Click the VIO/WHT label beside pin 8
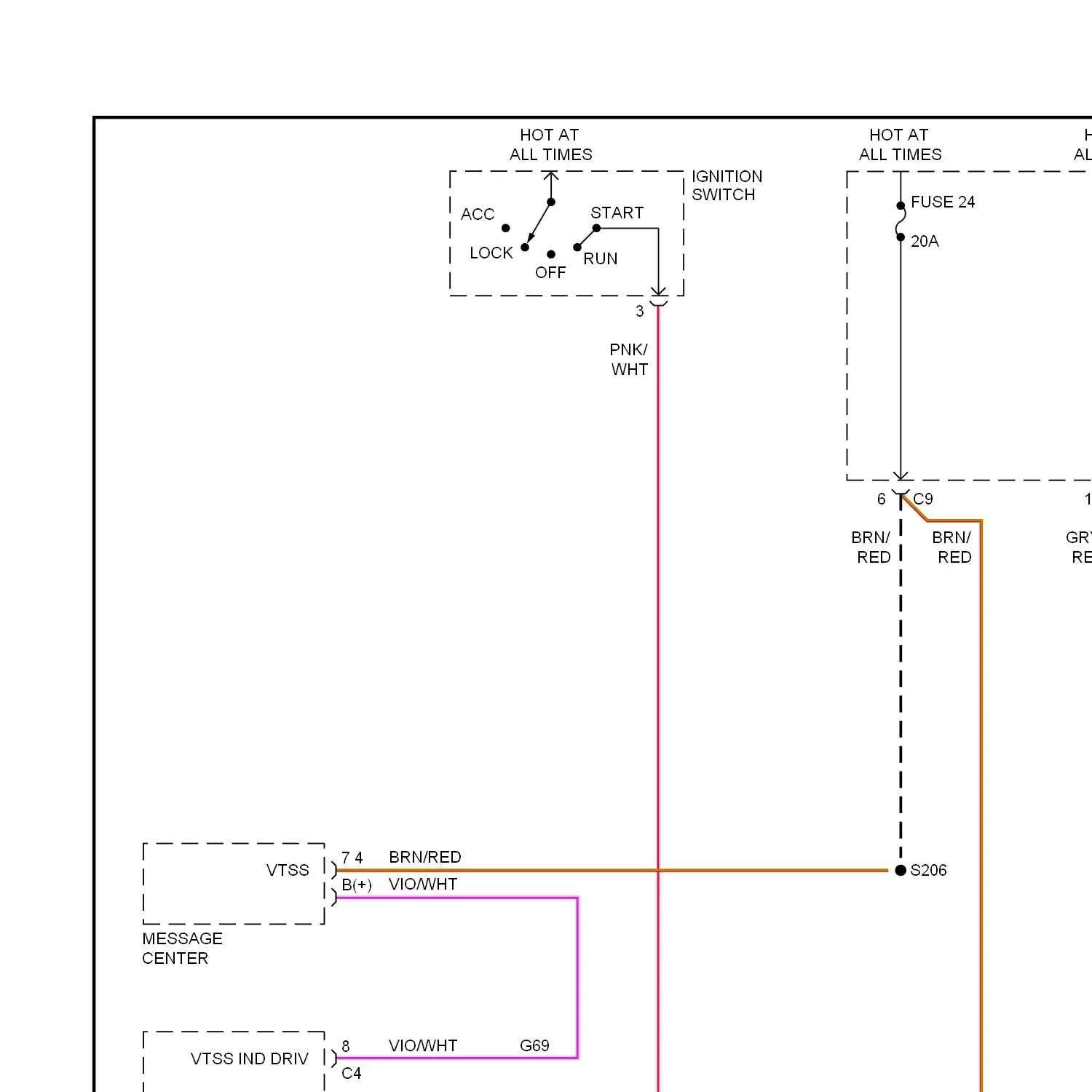Screen dimensions: 1092x1092 click(x=423, y=1045)
